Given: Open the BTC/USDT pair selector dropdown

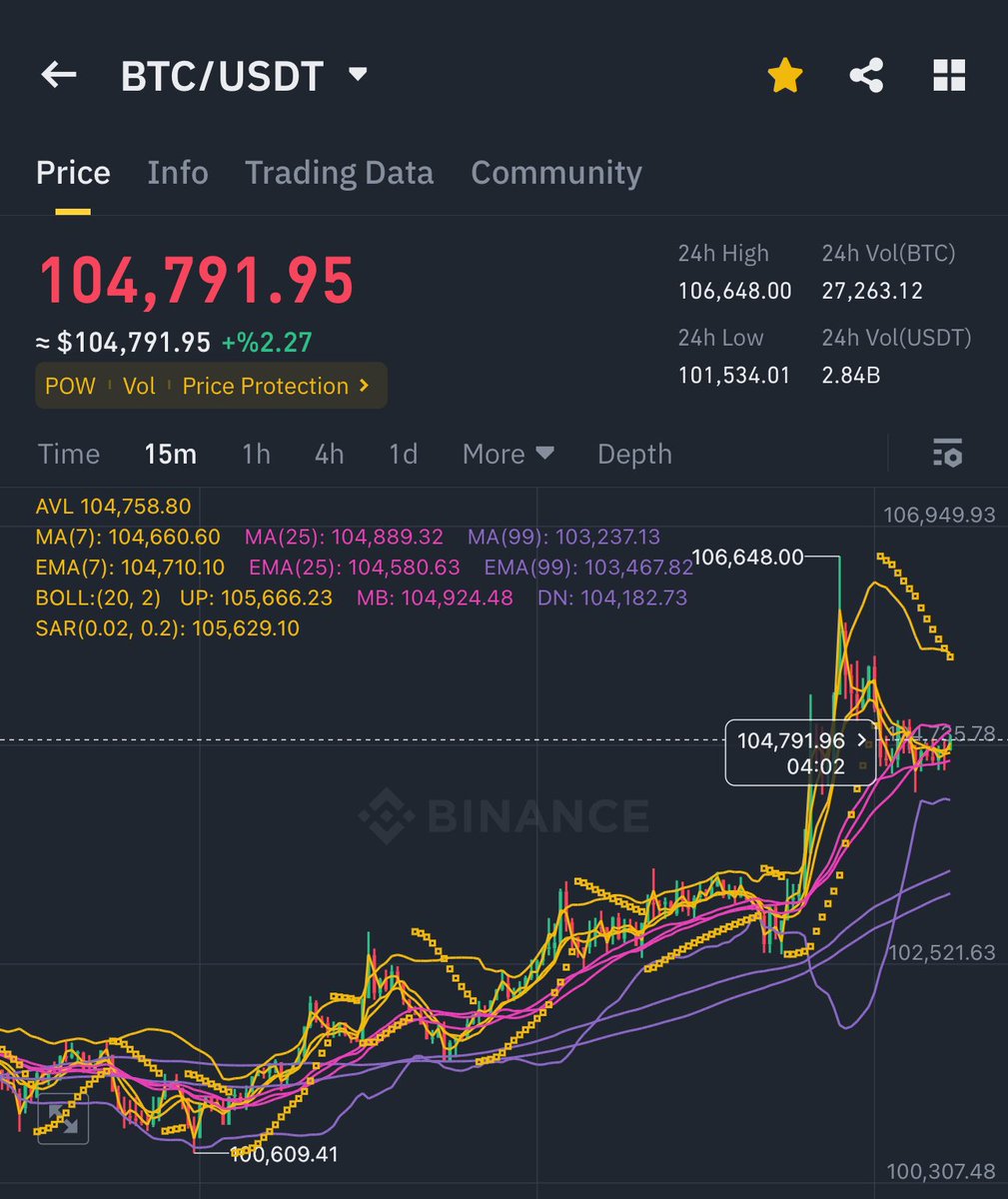Looking at the screenshot, I should tap(245, 76).
